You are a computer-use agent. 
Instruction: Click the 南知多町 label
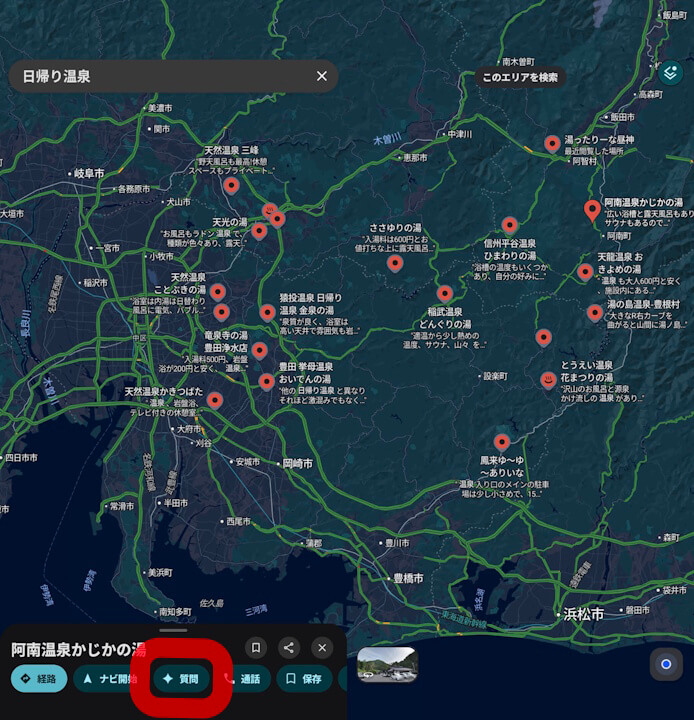[x=175, y=612]
